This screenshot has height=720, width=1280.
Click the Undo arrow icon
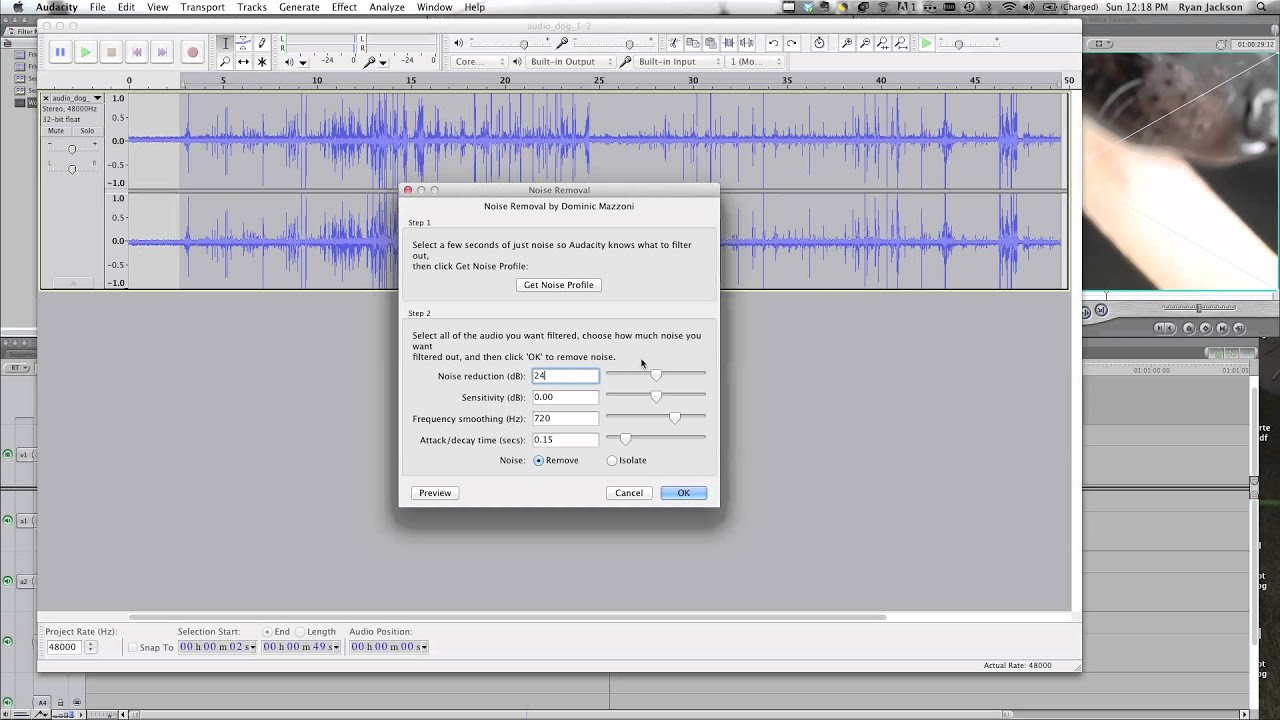(773, 43)
